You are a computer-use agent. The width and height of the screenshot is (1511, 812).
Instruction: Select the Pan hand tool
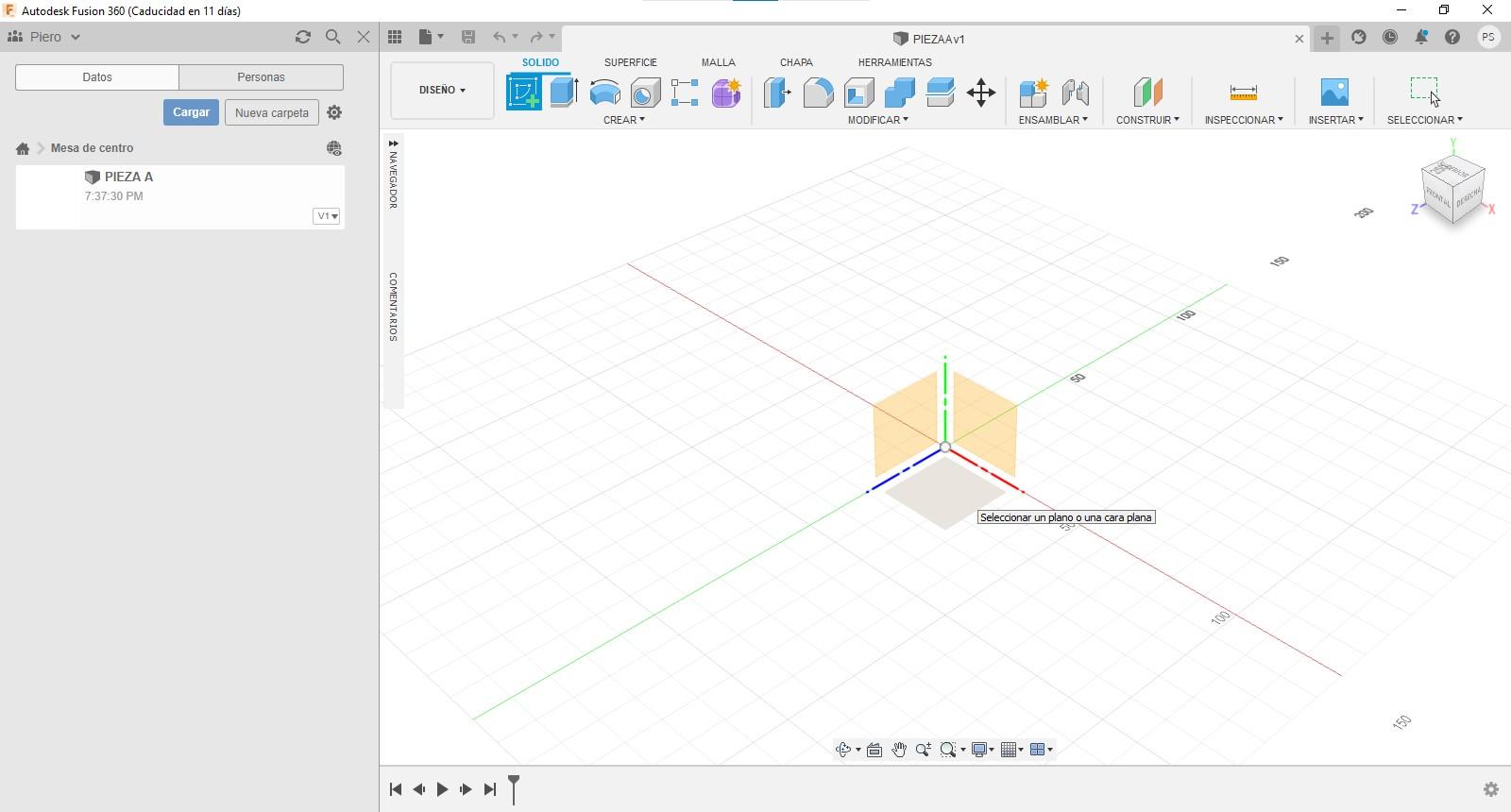(899, 750)
